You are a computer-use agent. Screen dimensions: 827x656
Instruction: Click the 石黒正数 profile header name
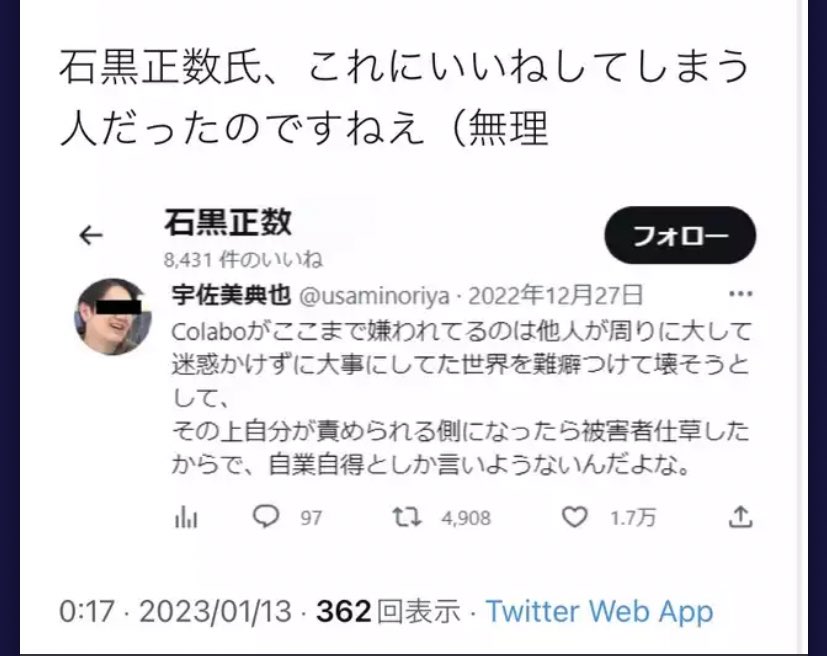(228, 222)
